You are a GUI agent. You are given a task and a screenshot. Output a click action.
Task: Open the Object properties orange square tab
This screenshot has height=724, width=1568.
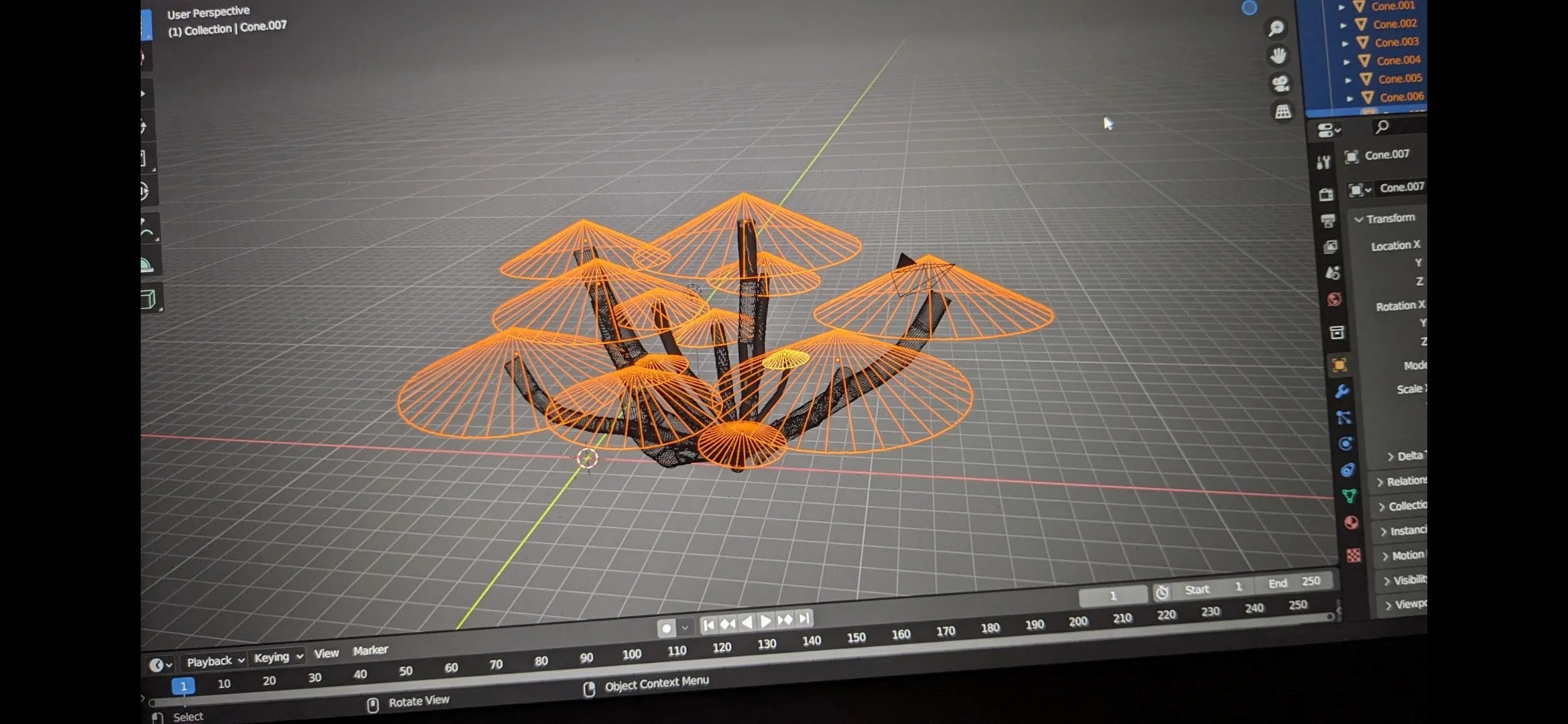[1339, 365]
